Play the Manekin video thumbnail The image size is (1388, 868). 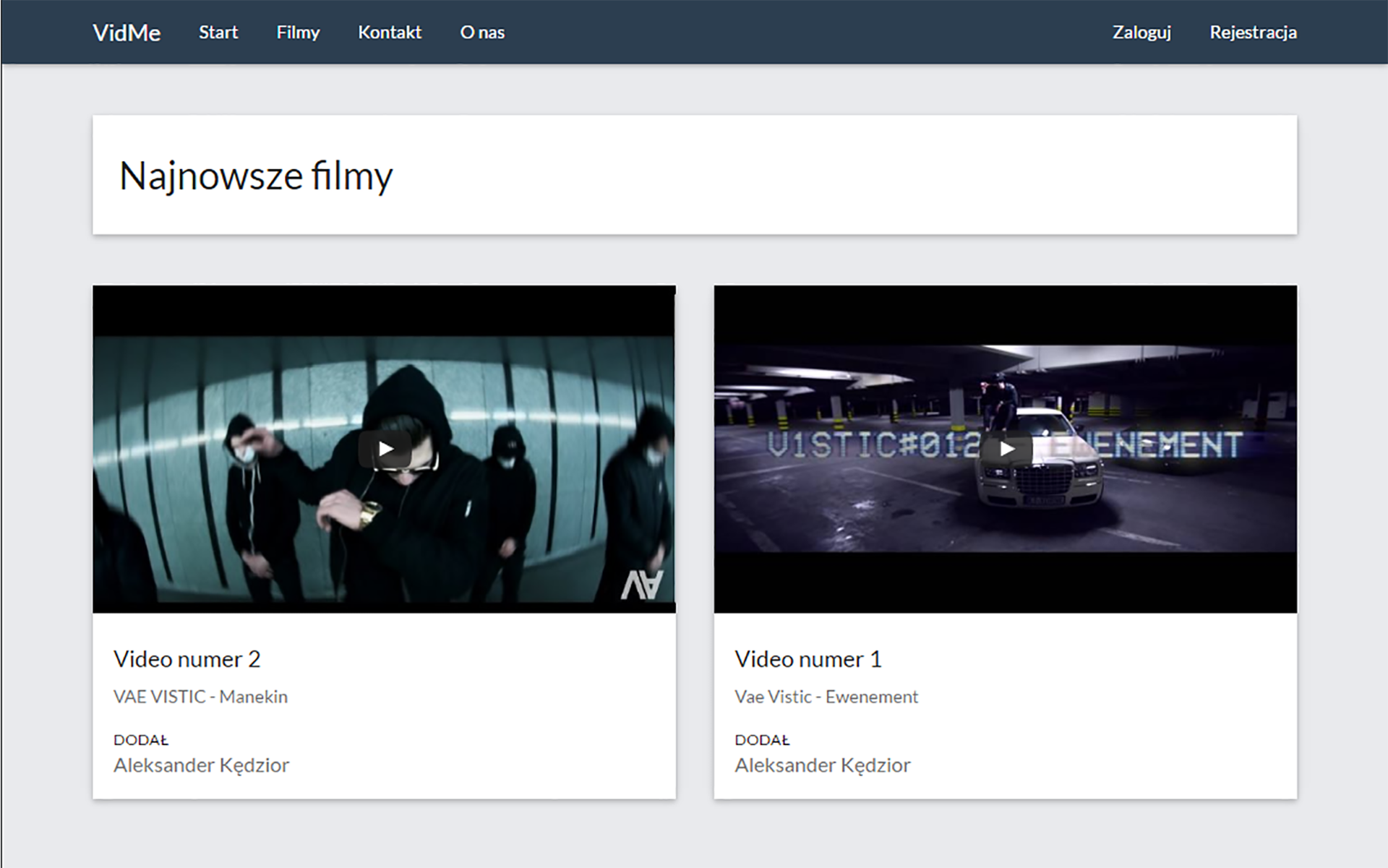click(385, 450)
